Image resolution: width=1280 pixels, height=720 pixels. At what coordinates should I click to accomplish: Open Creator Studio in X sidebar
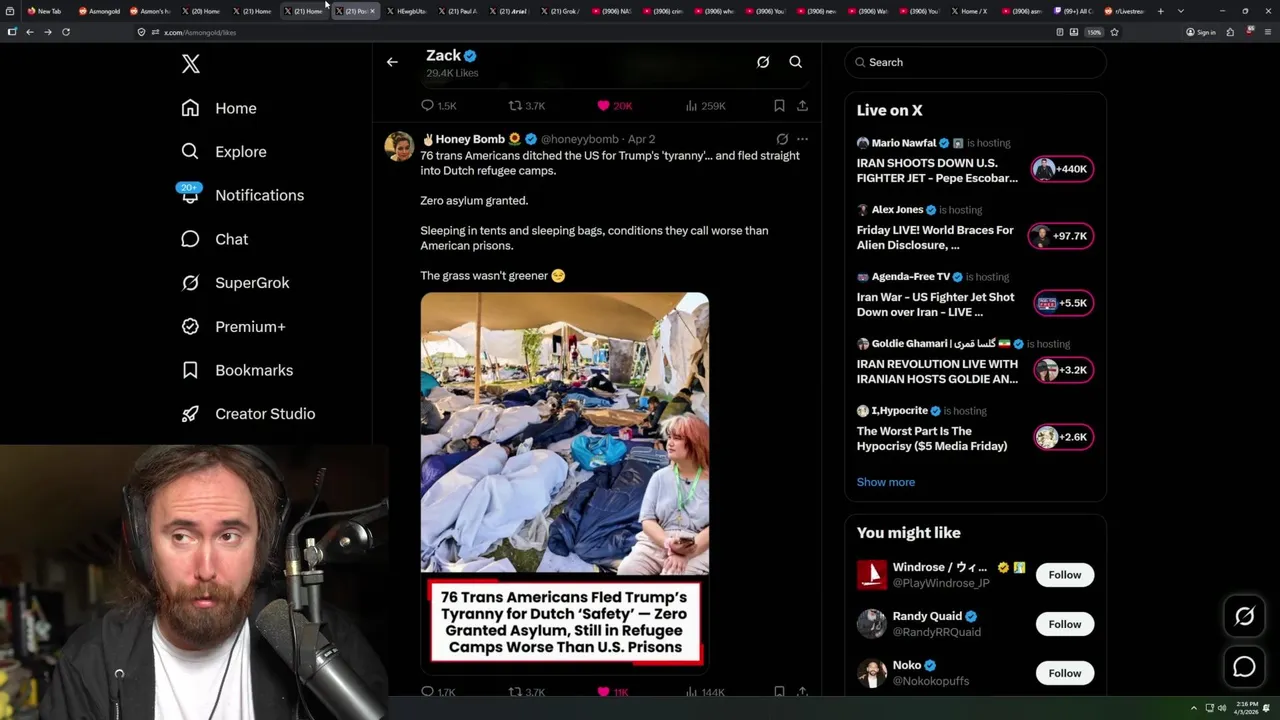point(248,414)
